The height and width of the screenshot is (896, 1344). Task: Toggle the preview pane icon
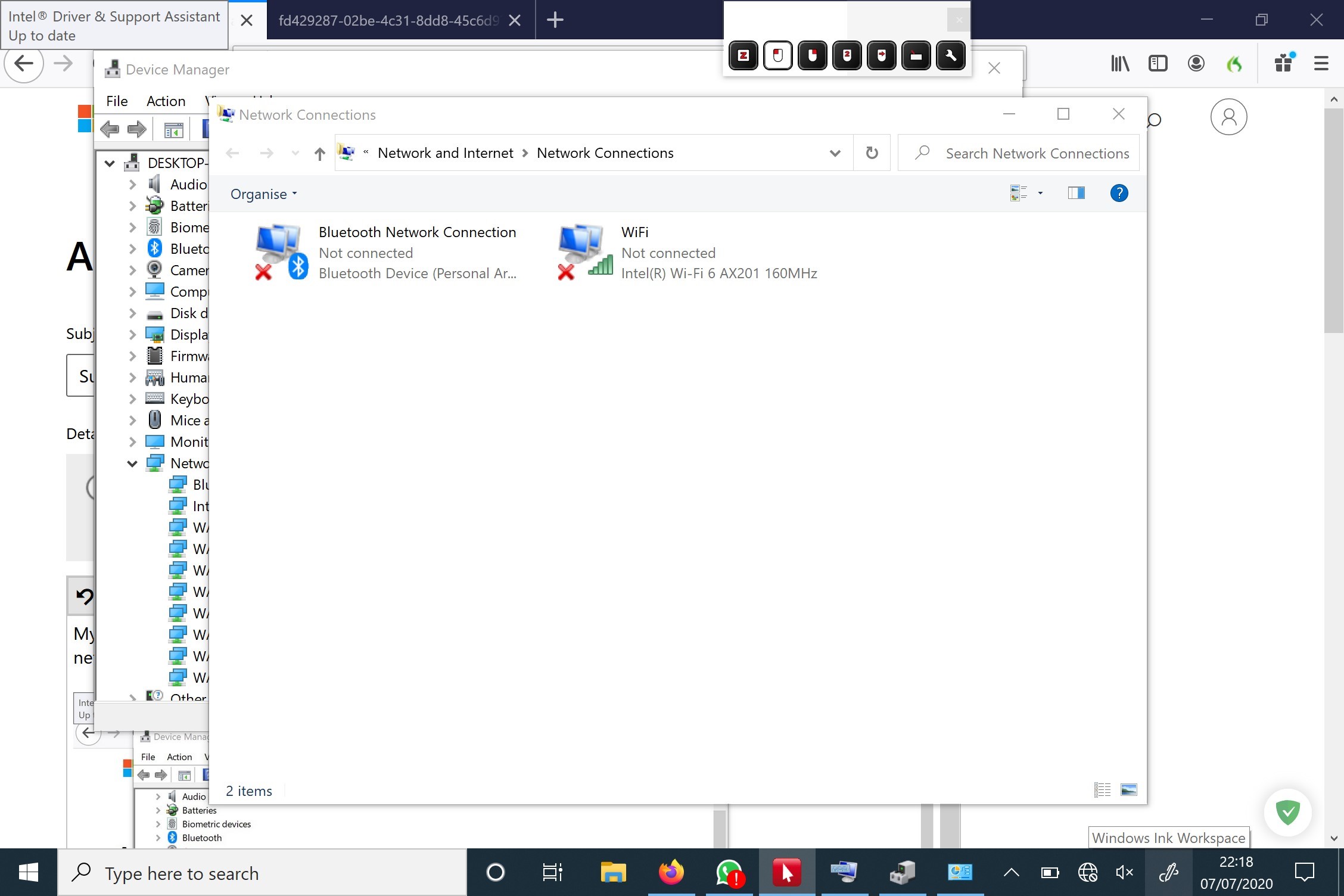tap(1076, 193)
